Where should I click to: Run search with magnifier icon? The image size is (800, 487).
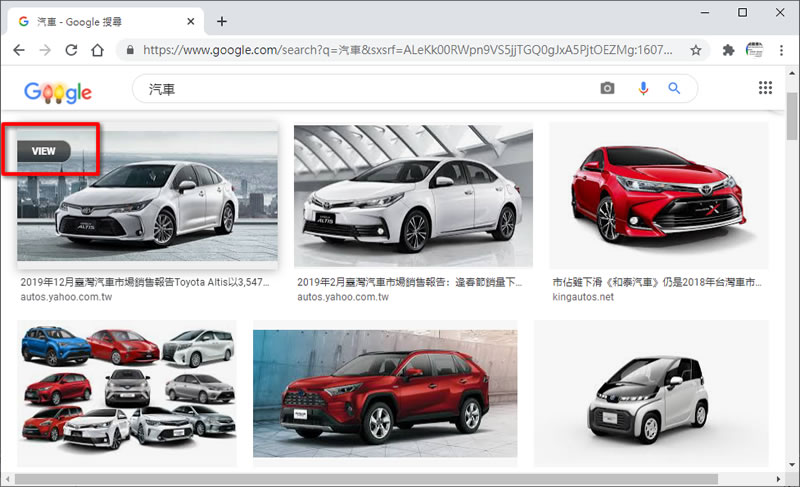(674, 88)
